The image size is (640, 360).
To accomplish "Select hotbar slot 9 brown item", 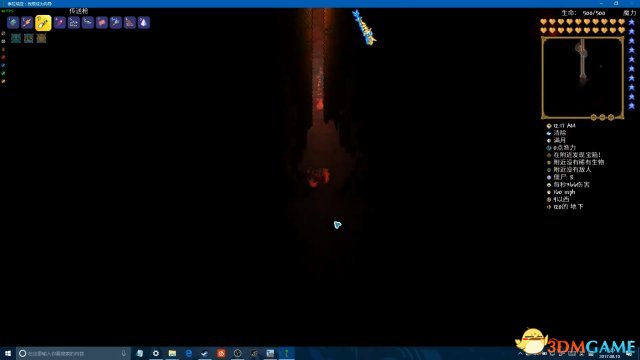I will click(x=130, y=22).
